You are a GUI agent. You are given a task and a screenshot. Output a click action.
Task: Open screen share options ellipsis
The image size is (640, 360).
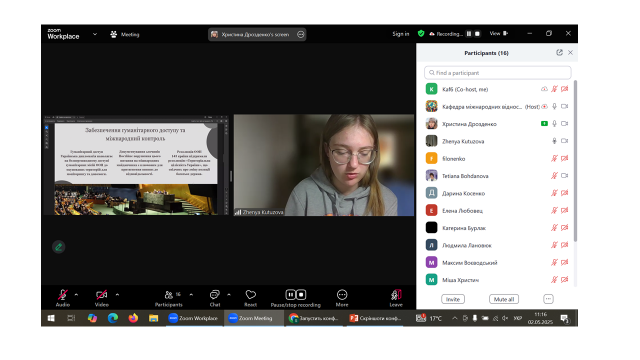pyautogui.click(x=301, y=34)
